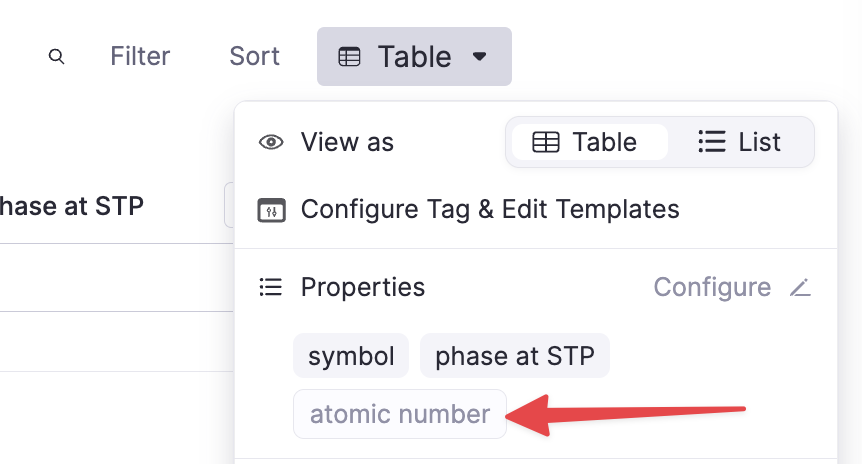Click the eye icon beside View as
Viewport: 862px width, 464px height.
coord(271,142)
